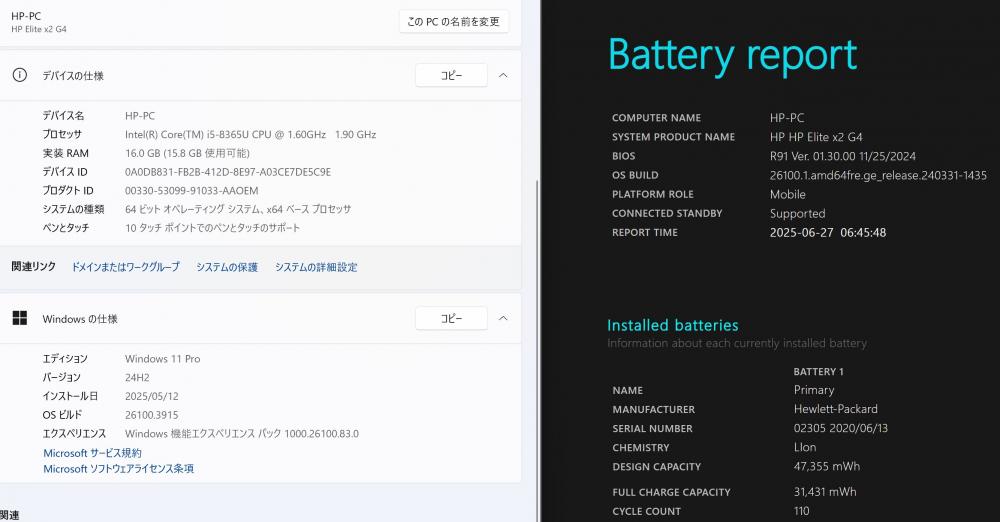The image size is (1000, 522).
Task: Select manufacturer value Hewlett-Packard
Action: (x=835, y=409)
